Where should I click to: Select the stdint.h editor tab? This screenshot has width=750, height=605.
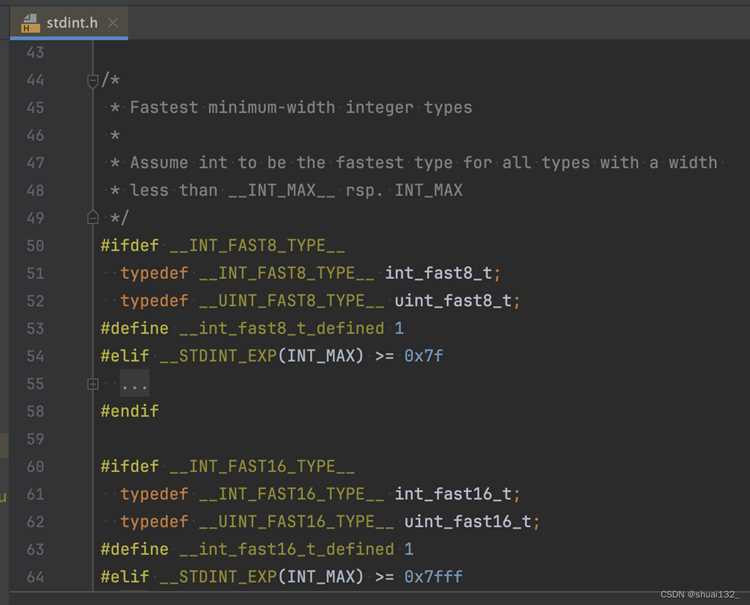[69, 23]
